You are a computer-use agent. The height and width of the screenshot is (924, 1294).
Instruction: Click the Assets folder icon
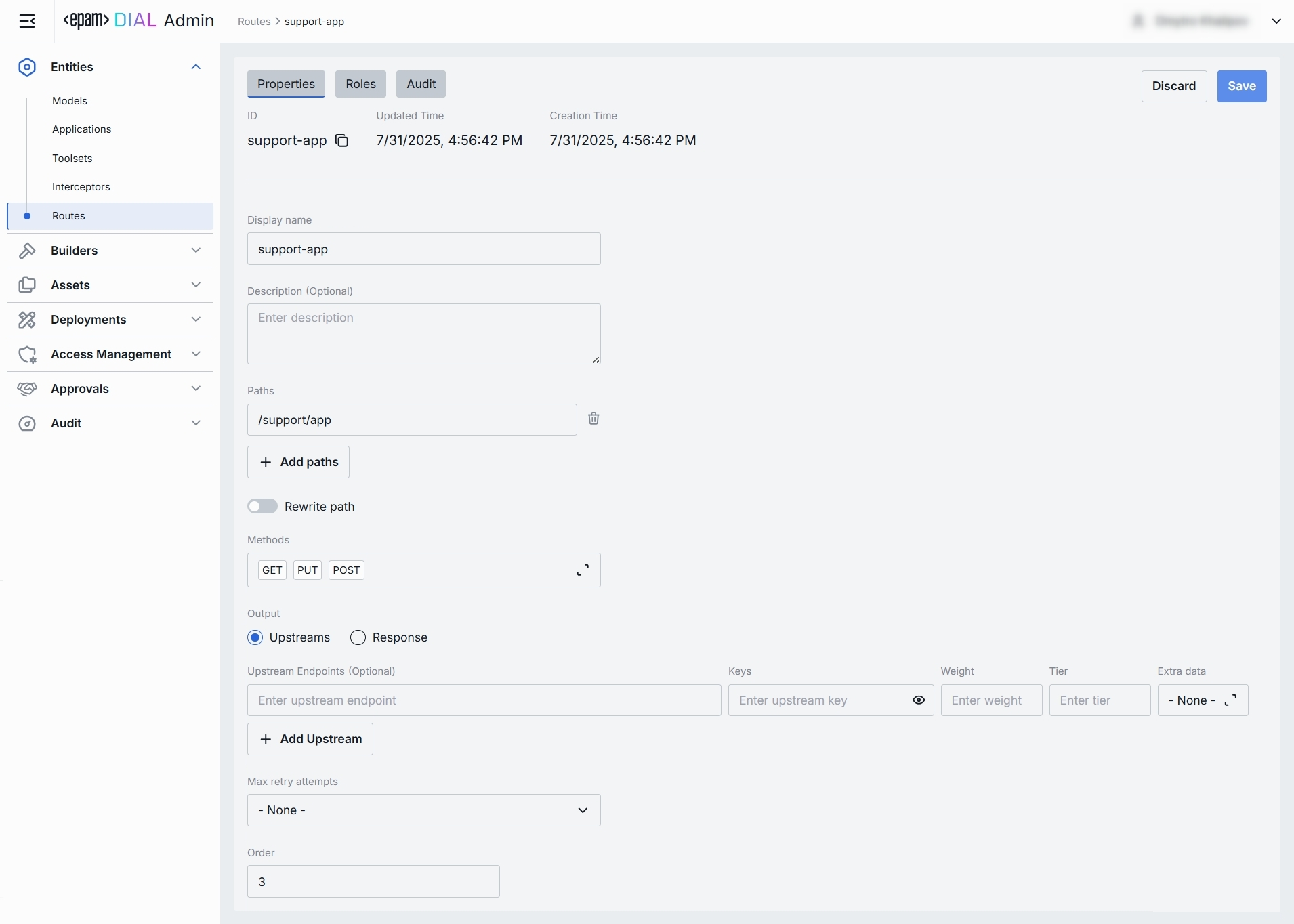(27, 285)
